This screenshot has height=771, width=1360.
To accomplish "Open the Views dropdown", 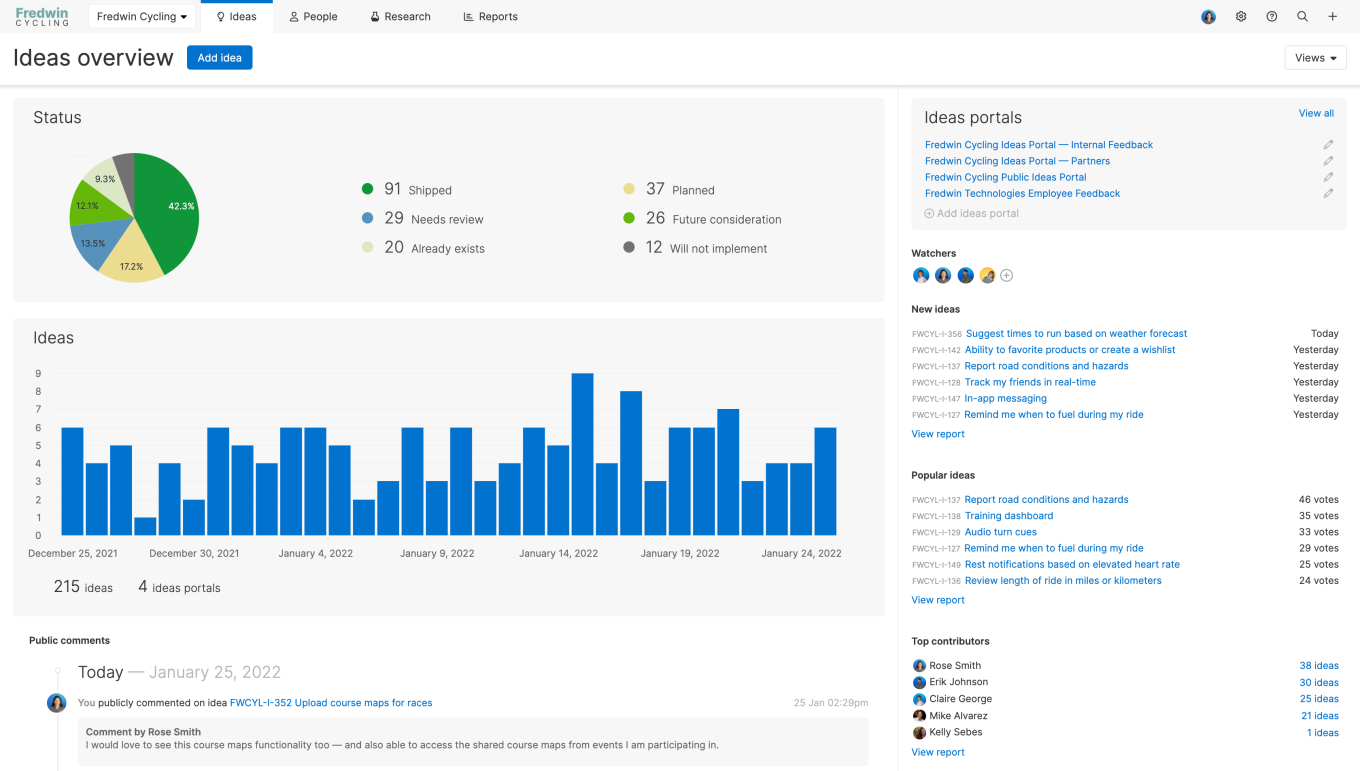I will coord(1315,57).
